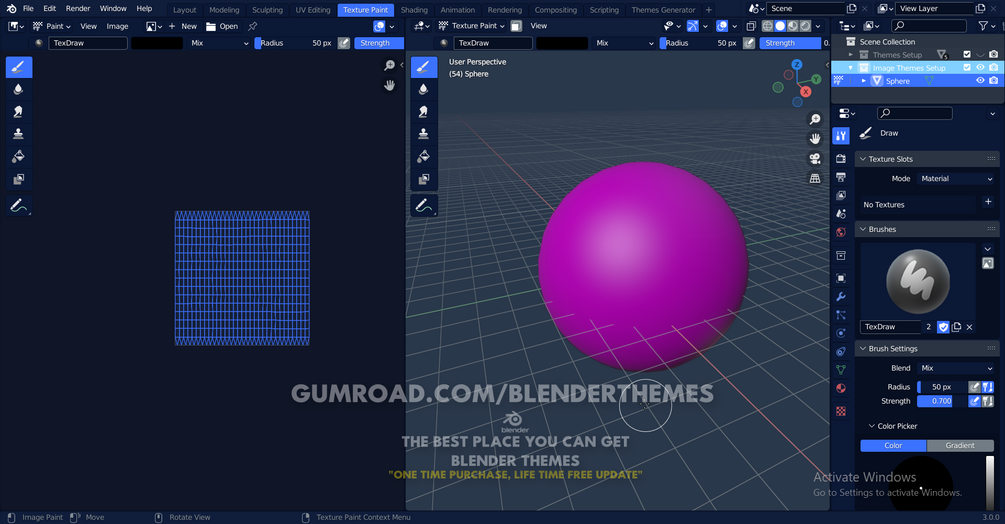Image resolution: width=1005 pixels, height=524 pixels.
Task: Toggle Radius pressure sensitivity in Brush Settings
Action: [974, 387]
